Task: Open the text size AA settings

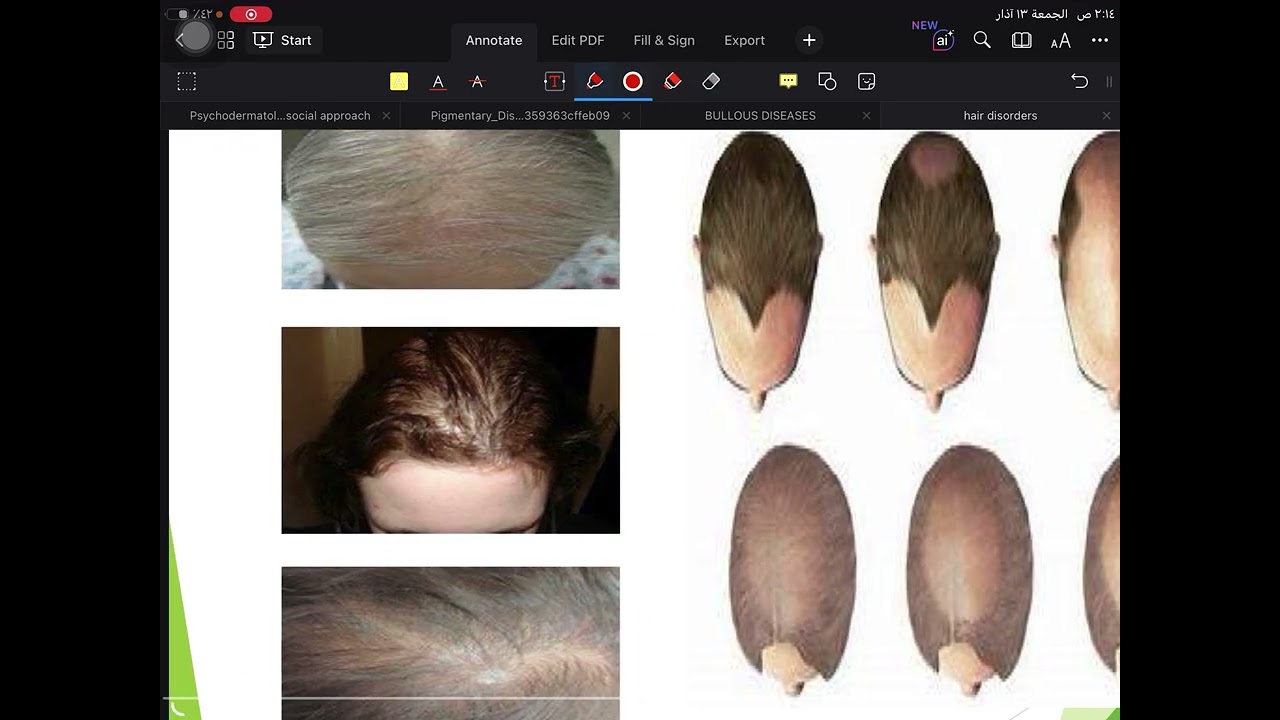Action: tap(1061, 40)
